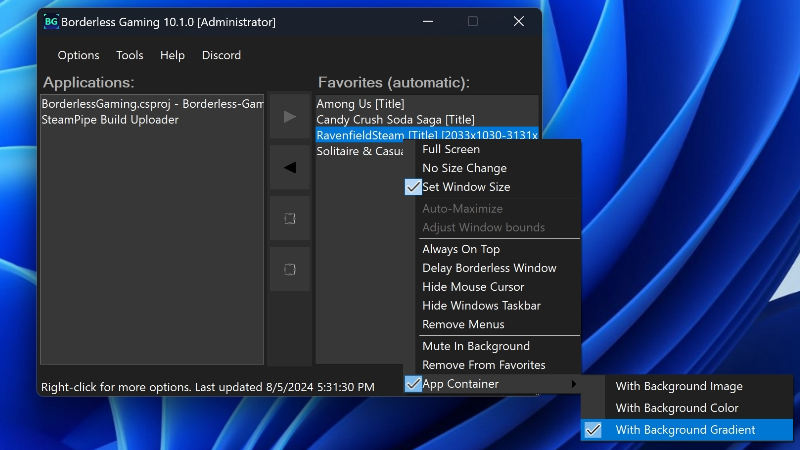Image resolution: width=800 pixels, height=450 pixels.
Task: Click the right arrow add-to-favorites button
Action: pyautogui.click(x=290, y=117)
